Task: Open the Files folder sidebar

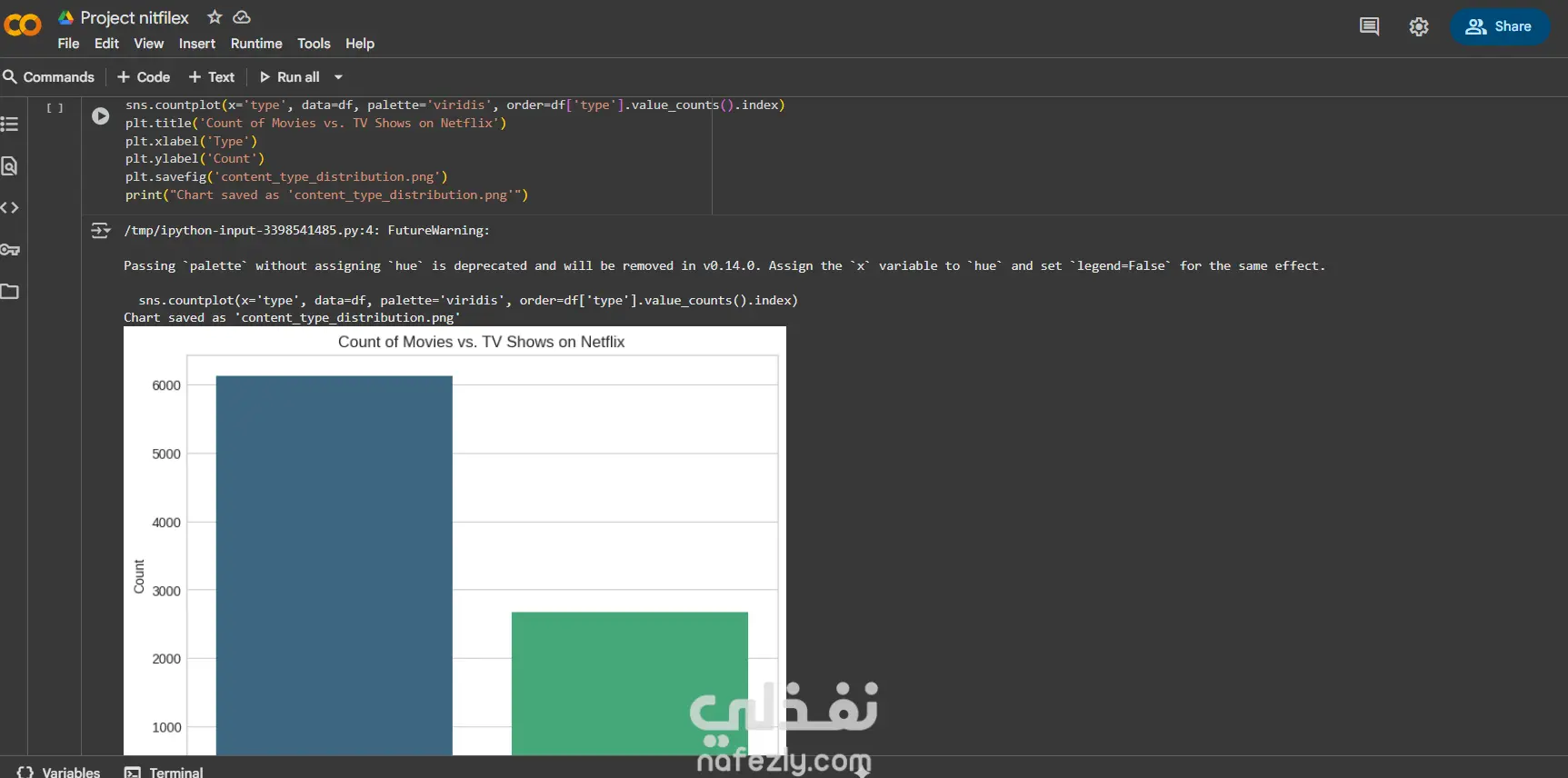Action: tap(10, 292)
